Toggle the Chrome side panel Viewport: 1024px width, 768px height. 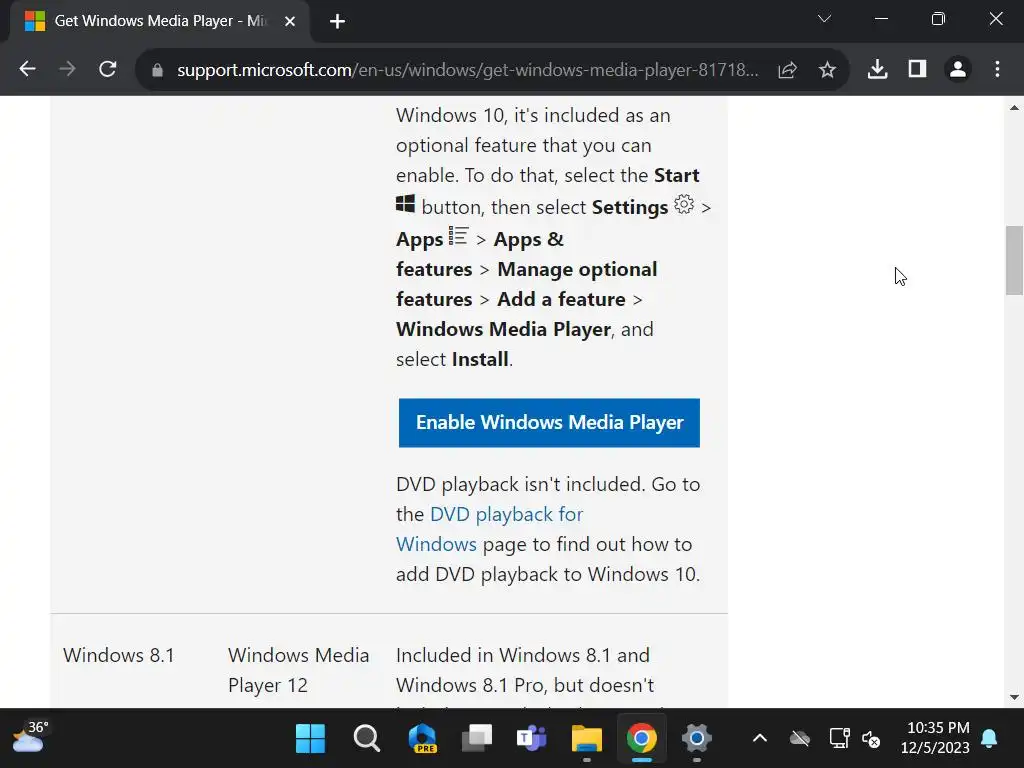[918, 69]
